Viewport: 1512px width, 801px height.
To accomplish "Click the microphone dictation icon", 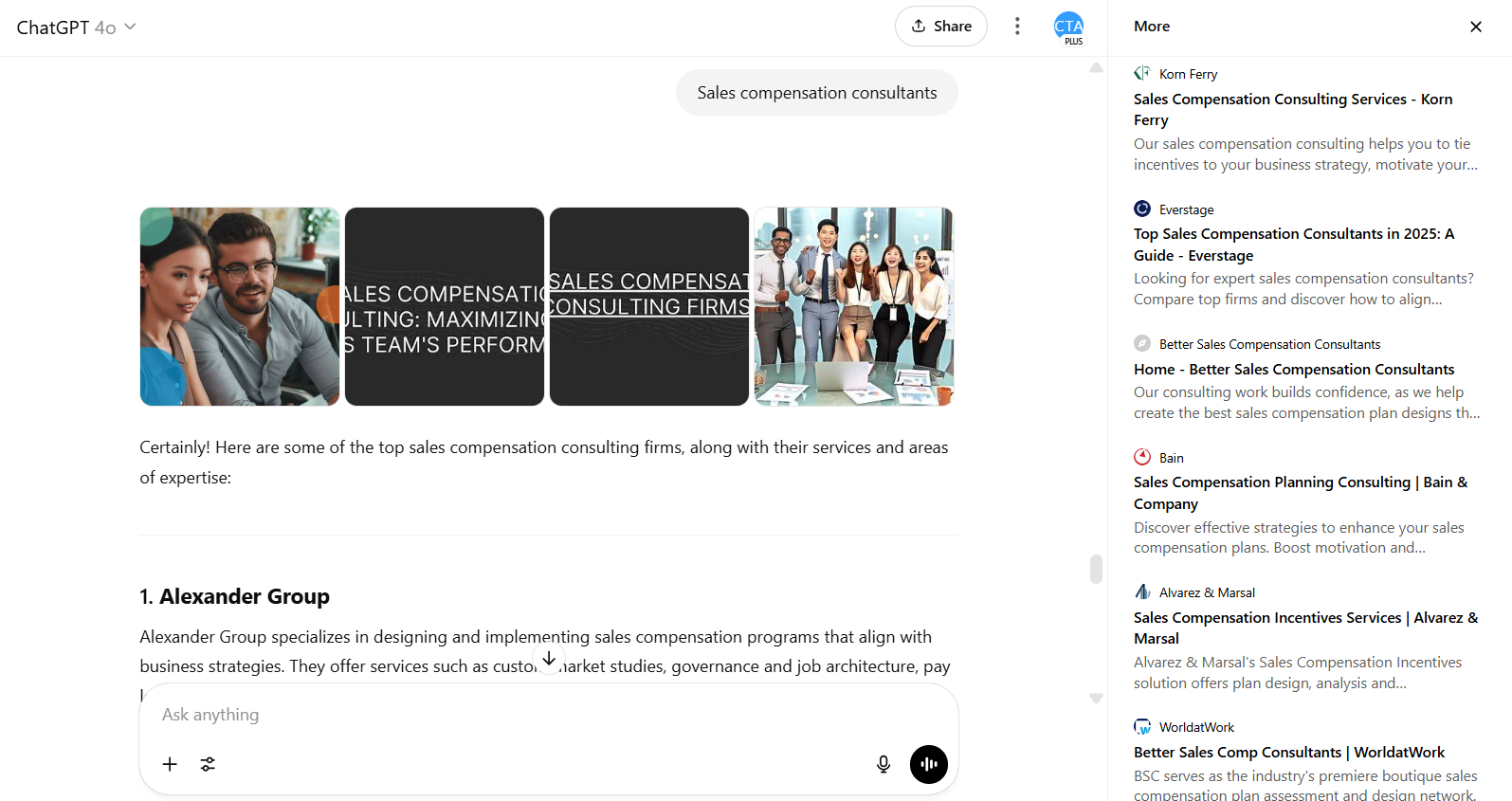I will point(884,764).
